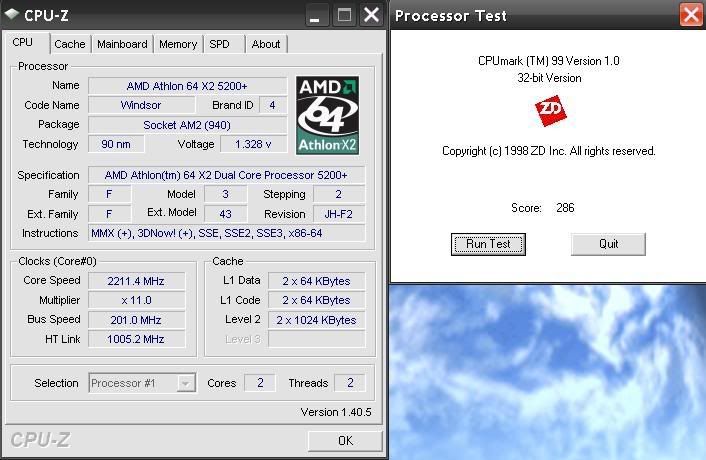
Task: Close the CPU-Z window
Action: [x=371, y=14]
